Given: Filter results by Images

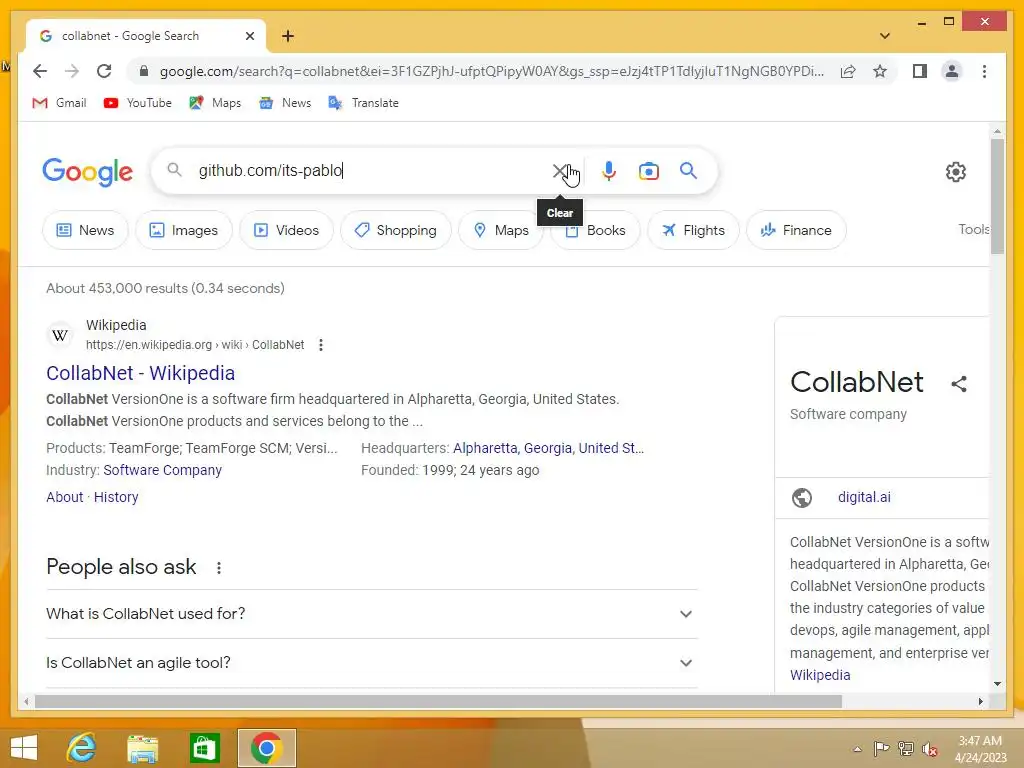Looking at the screenshot, I should click(x=184, y=230).
